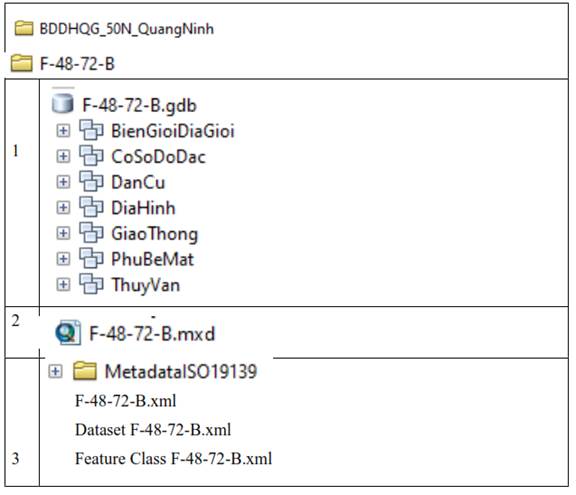Click the Dataset F-48-72-B.xml entry
Viewport: 576px width, 495px height.
(x=153, y=430)
